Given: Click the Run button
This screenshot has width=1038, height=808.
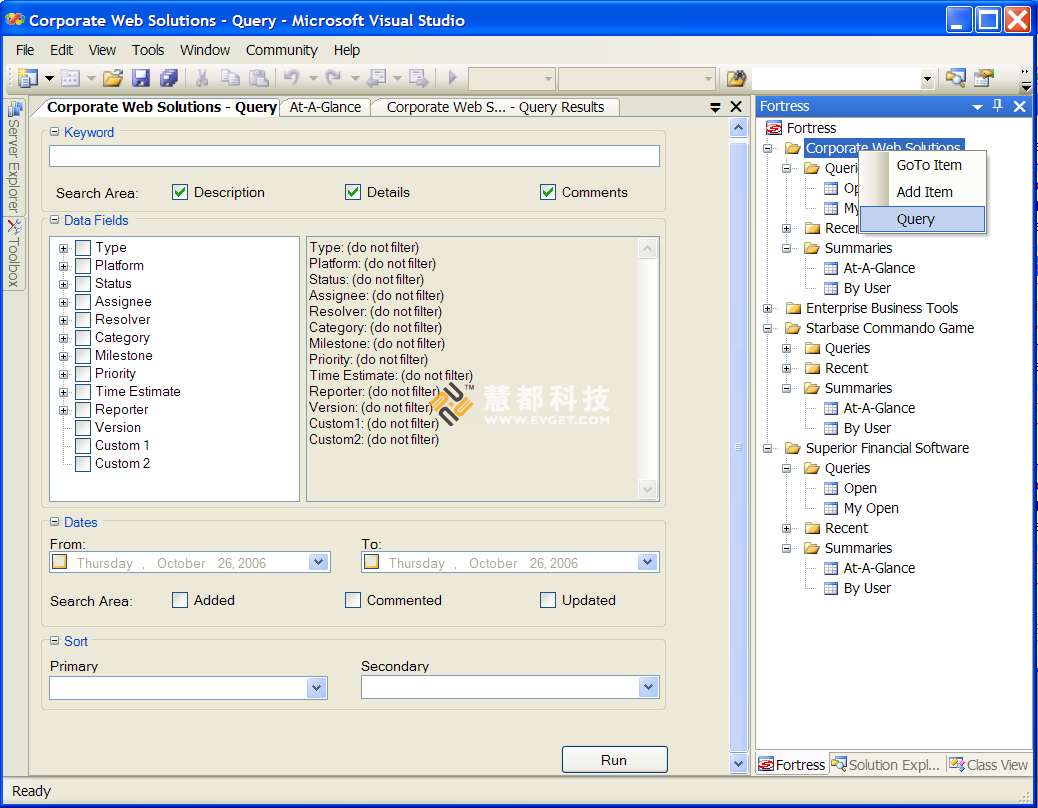Looking at the screenshot, I should 614,760.
